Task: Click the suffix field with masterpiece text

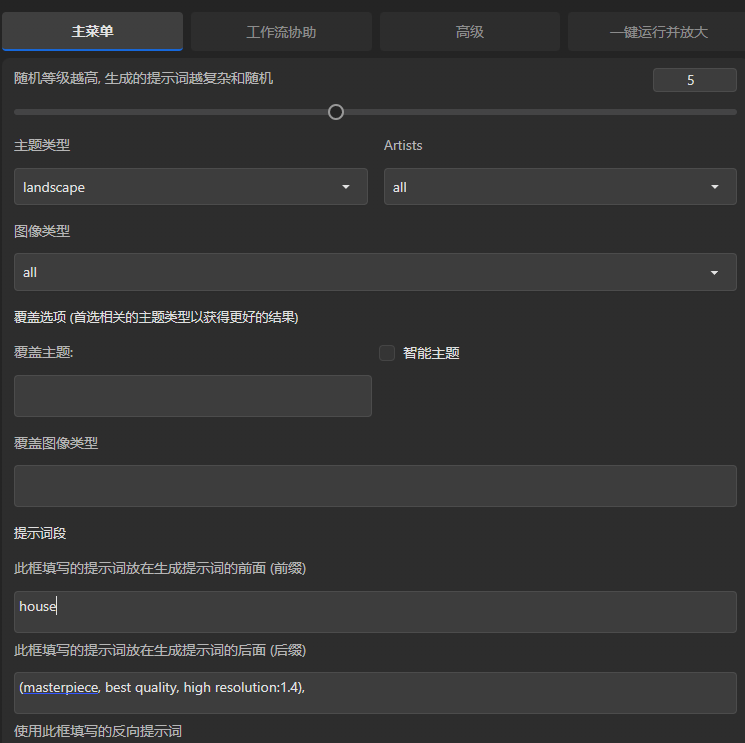Action: pos(375,692)
